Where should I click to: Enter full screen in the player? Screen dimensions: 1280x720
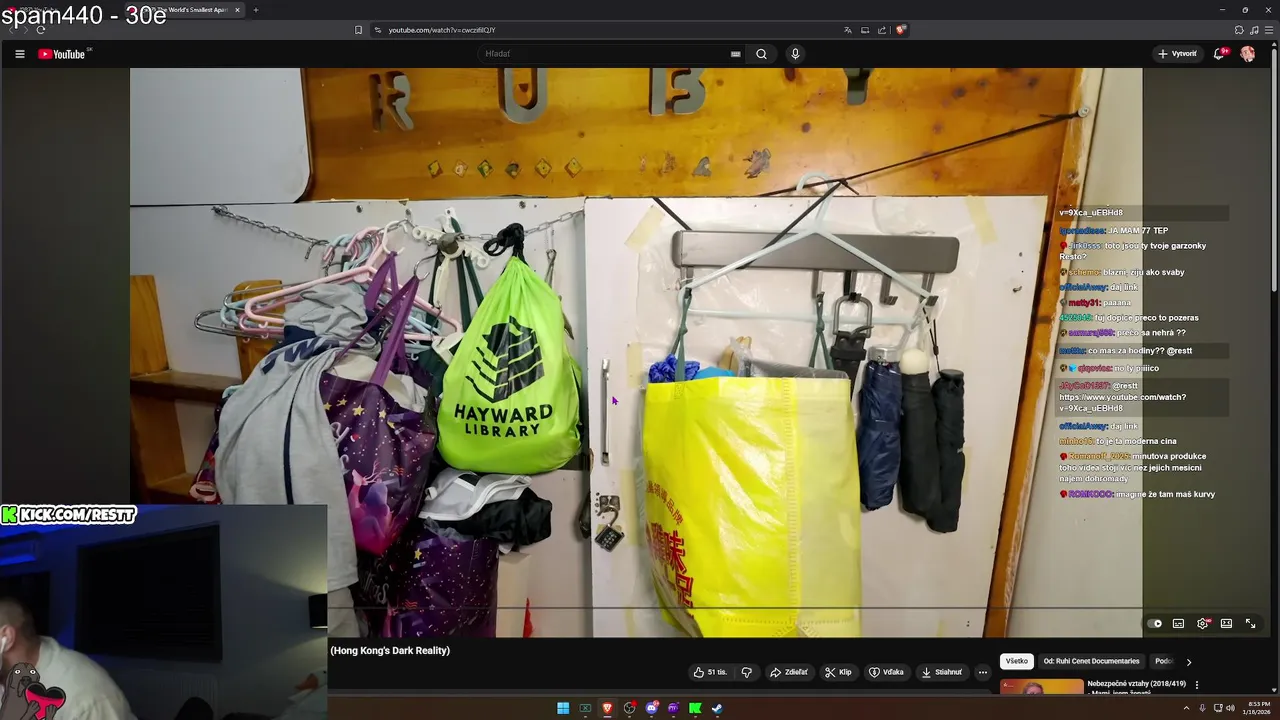(x=1250, y=624)
